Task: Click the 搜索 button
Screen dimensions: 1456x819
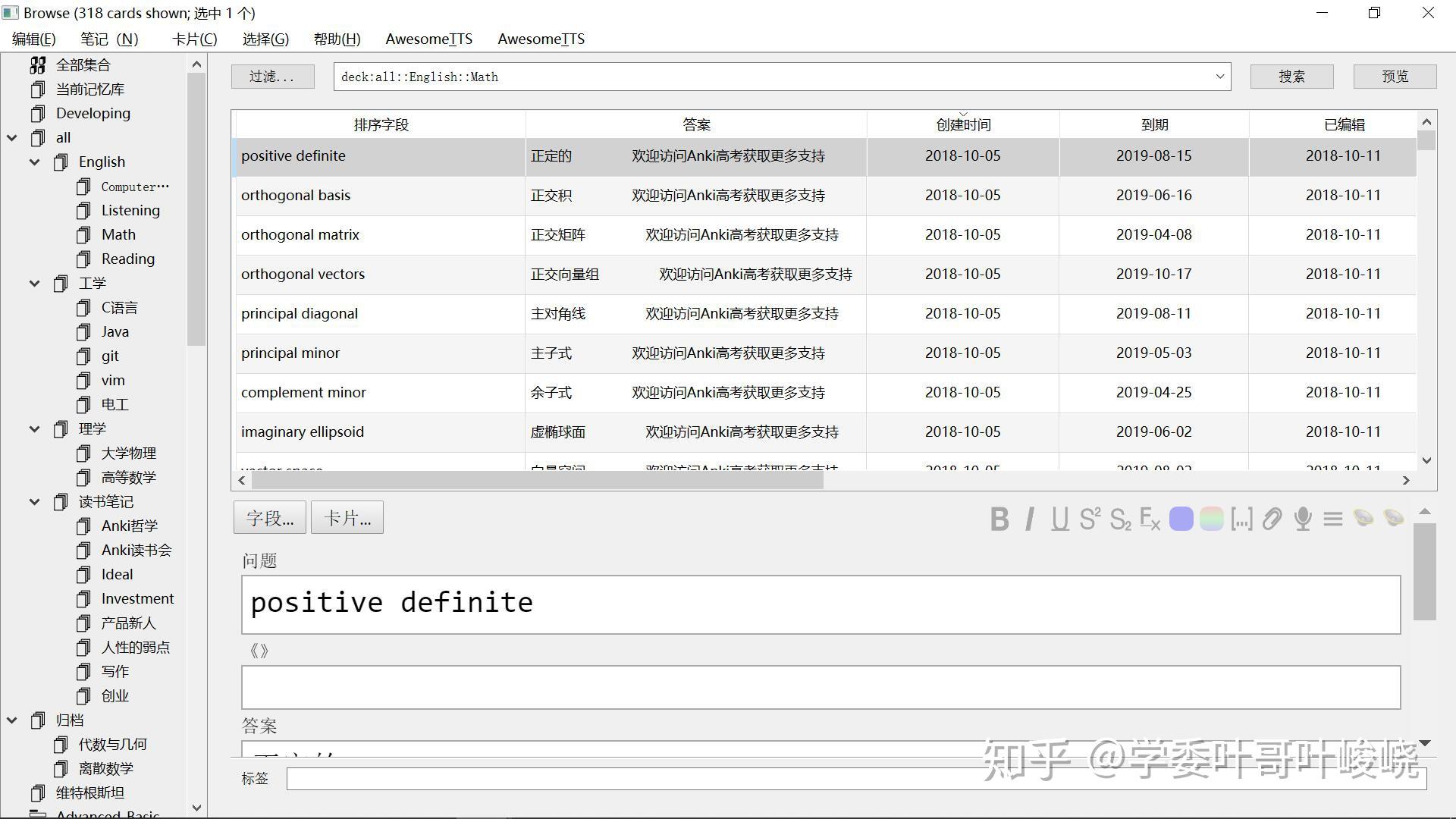Action: coord(1291,77)
